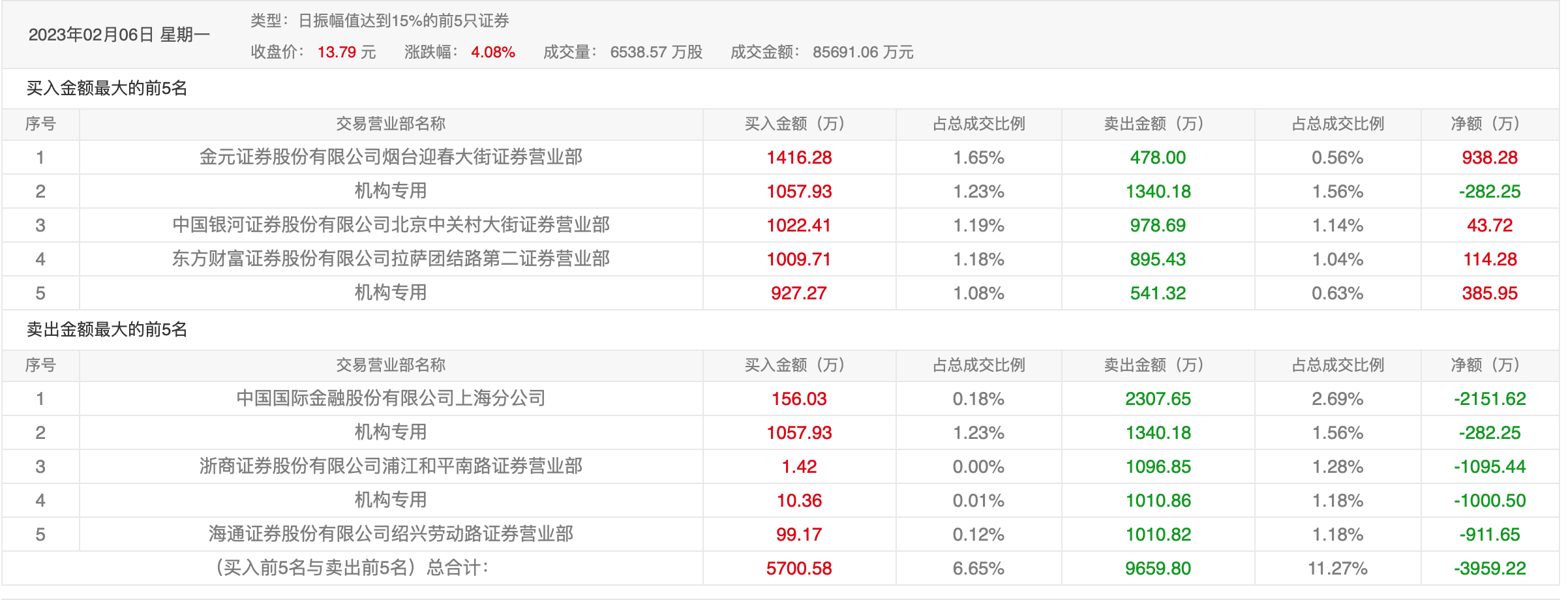Click the section title 卖出金额最大的前5名

pos(107,329)
